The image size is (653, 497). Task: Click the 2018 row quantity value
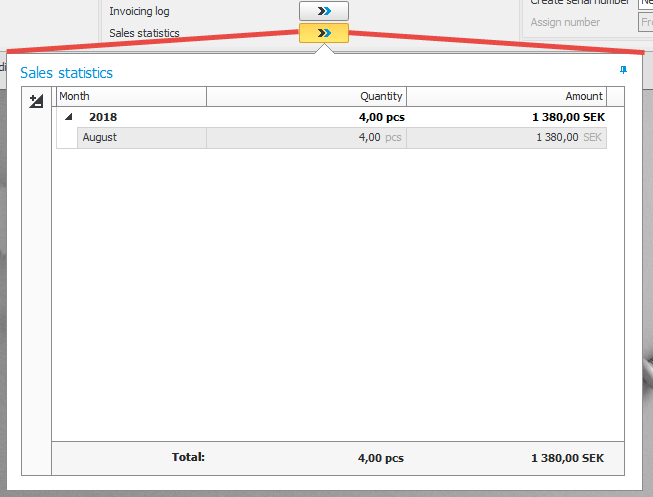coord(381,117)
